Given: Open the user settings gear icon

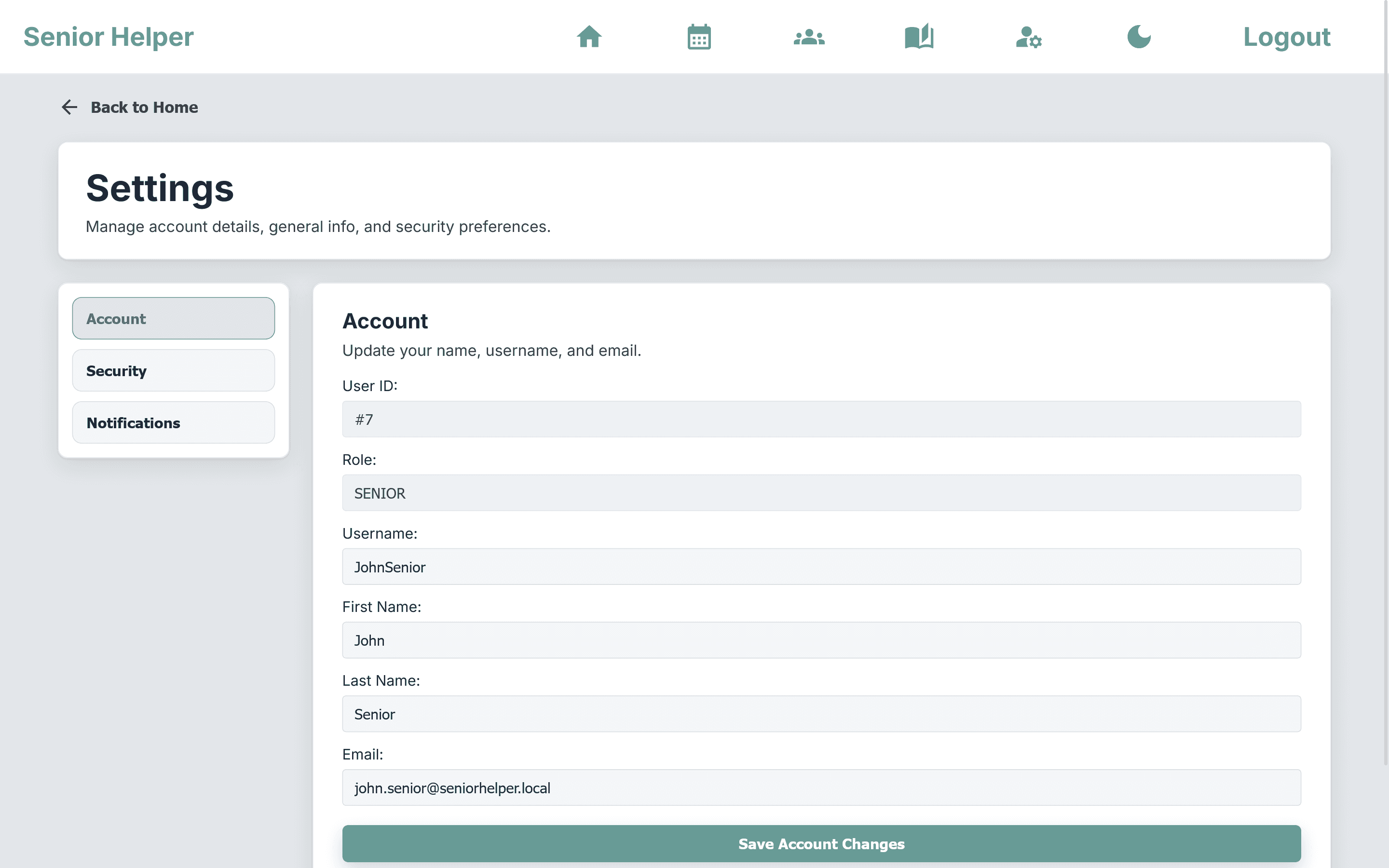Looking at the screenshot, I should (x=1029, y=37).
